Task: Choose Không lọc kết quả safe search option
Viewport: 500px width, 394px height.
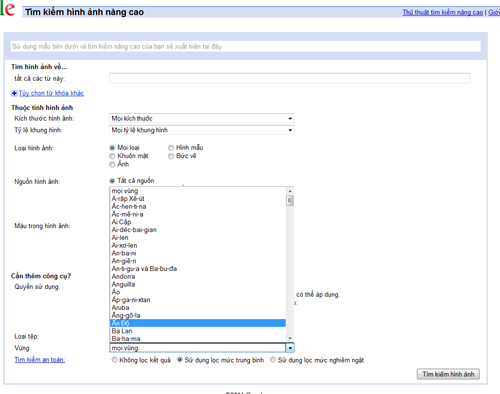Action: click(x=114, y=360)
